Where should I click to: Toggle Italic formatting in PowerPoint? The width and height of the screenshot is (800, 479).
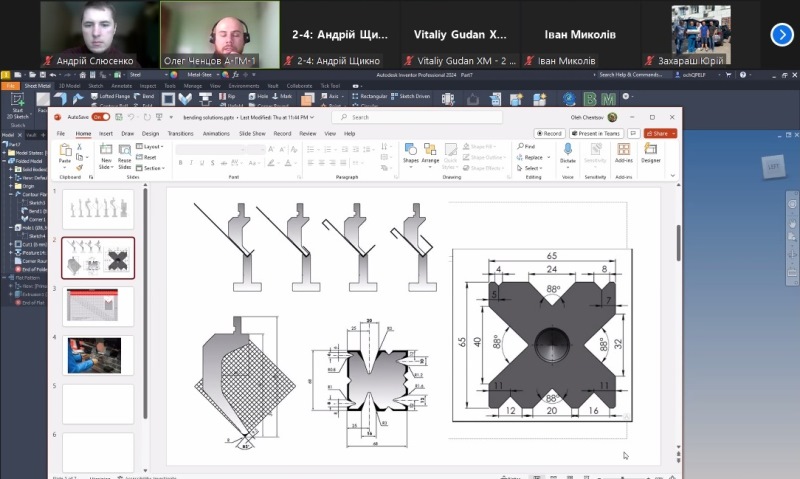pos(191,163)
